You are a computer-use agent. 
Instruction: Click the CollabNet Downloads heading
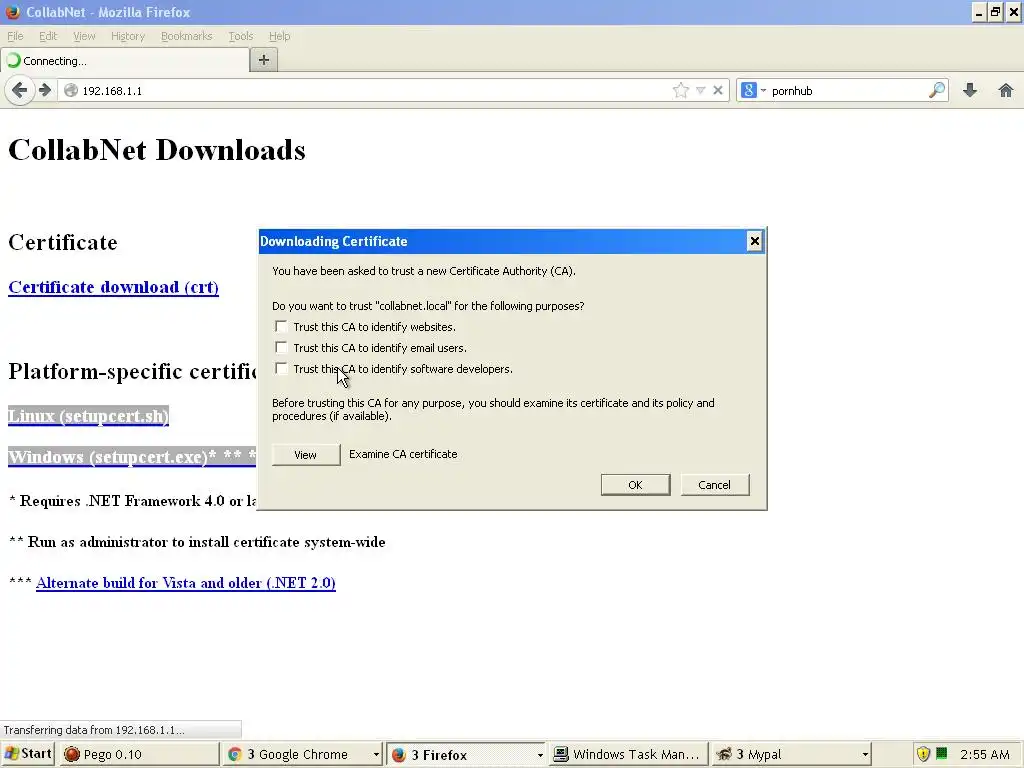(x=157, y=150)
